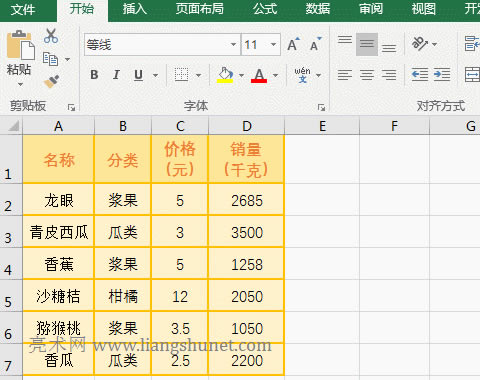The height and width of the screenshot is (380, 480).
Task: Switch to the 视图 tab
Action: 423,9
